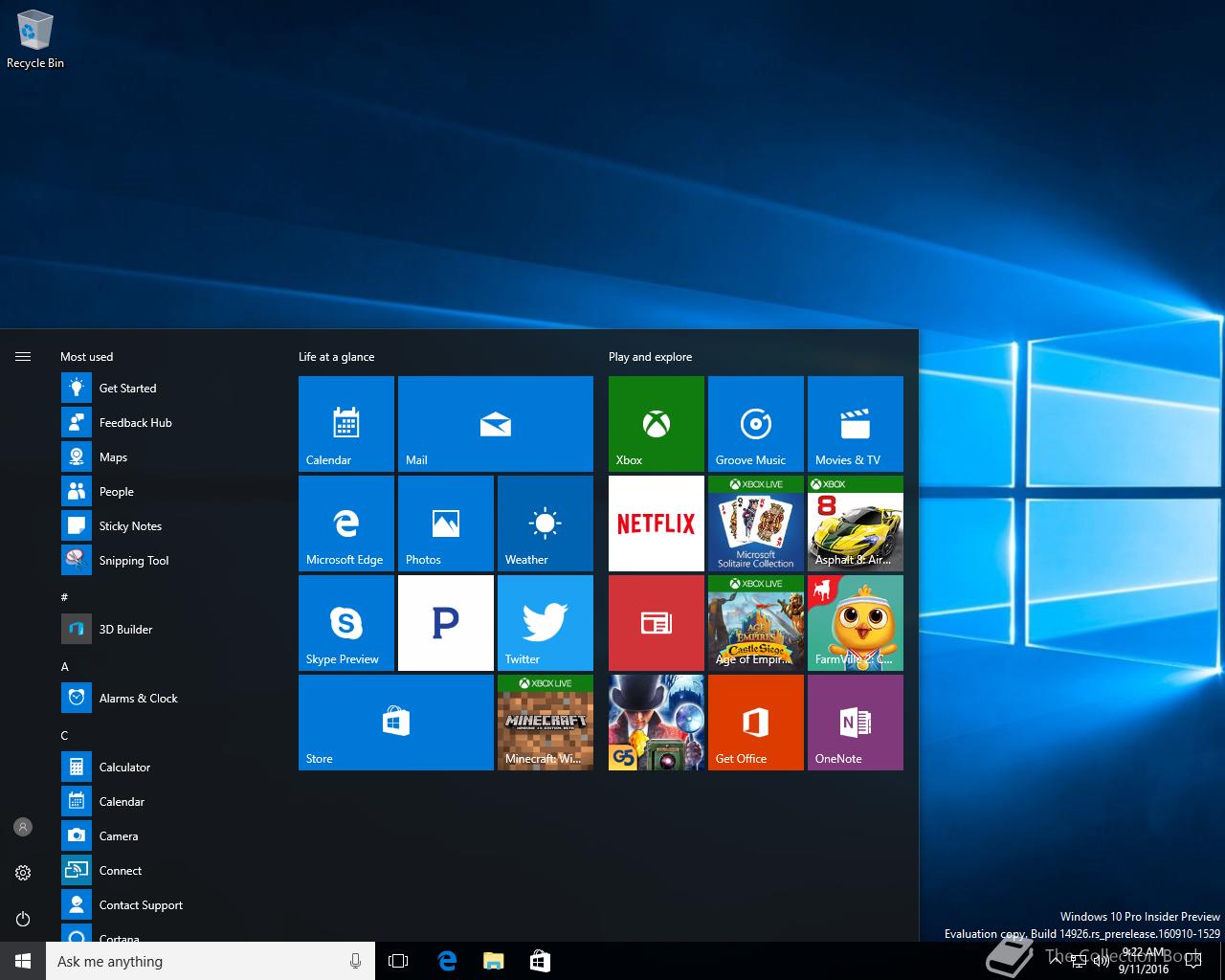The image size is (1225, 980).
Task: Open the Photos tile
Action: pyautogui.click(x=446, y=523)
